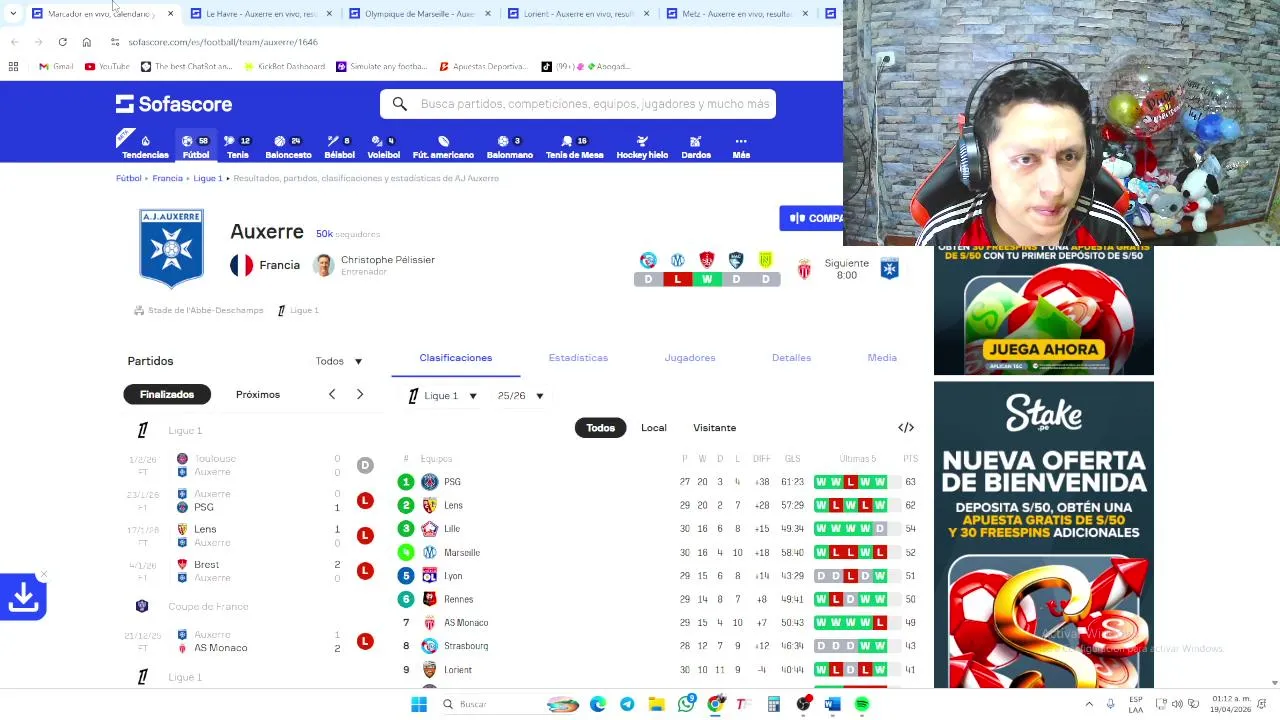Screen dimensions: 1280x720
Task: Click Ligue 1 breadcrumb link
Action: pos(208,178)
